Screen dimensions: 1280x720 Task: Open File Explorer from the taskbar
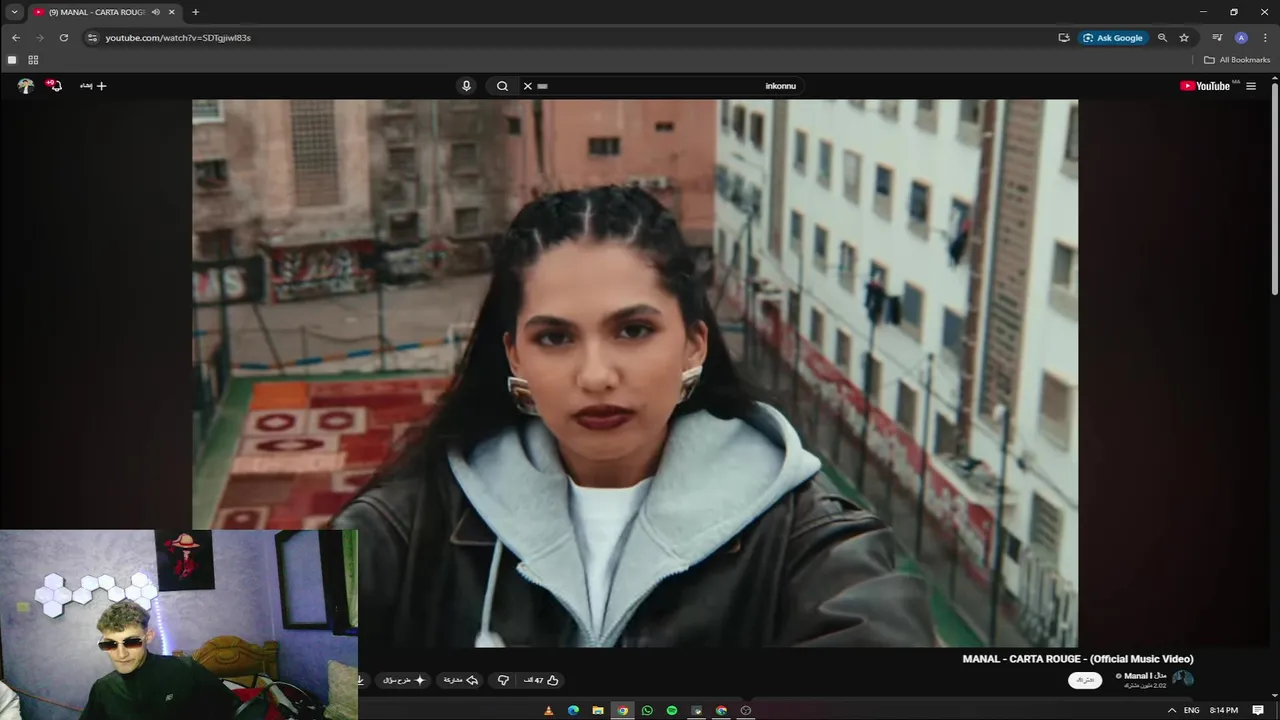(598, 710)
